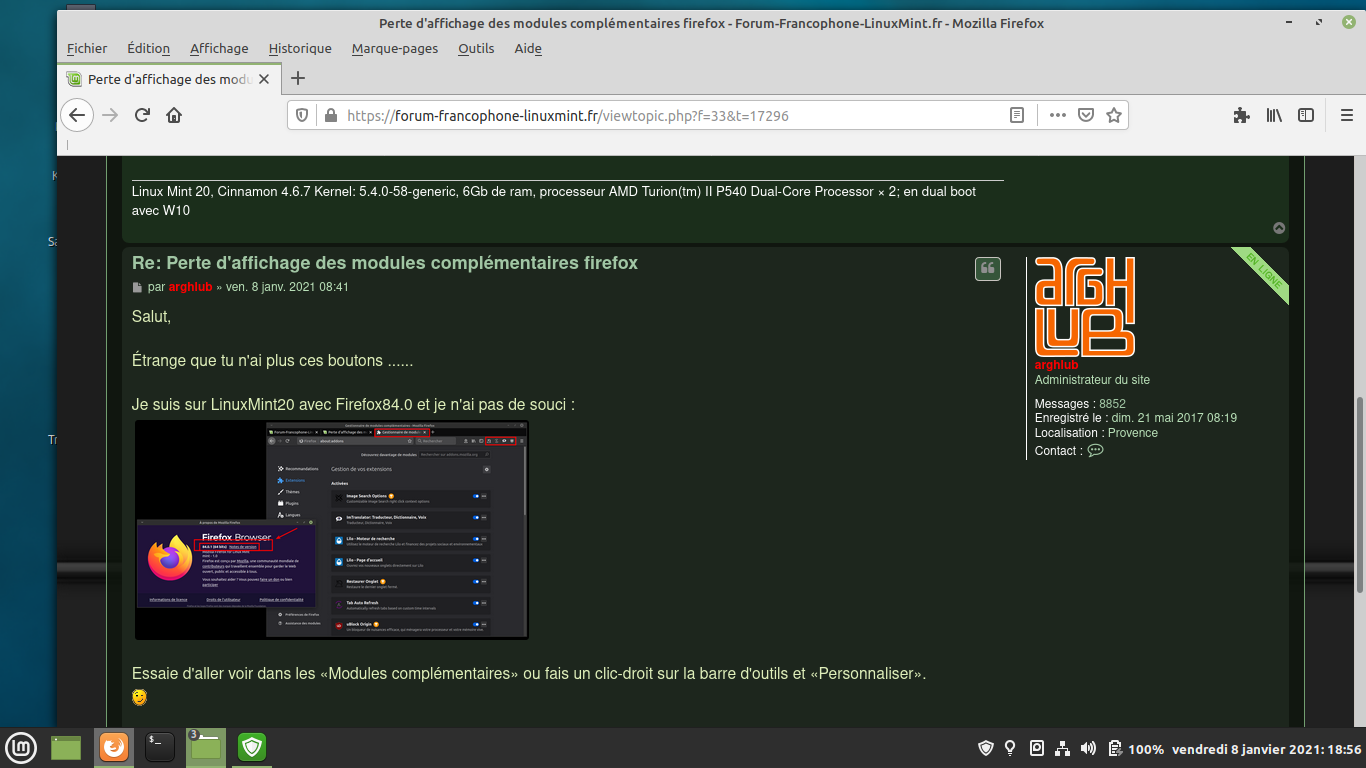Open the Linux Mint start menu
The image size is (1366, 768).
pos(21,747)
